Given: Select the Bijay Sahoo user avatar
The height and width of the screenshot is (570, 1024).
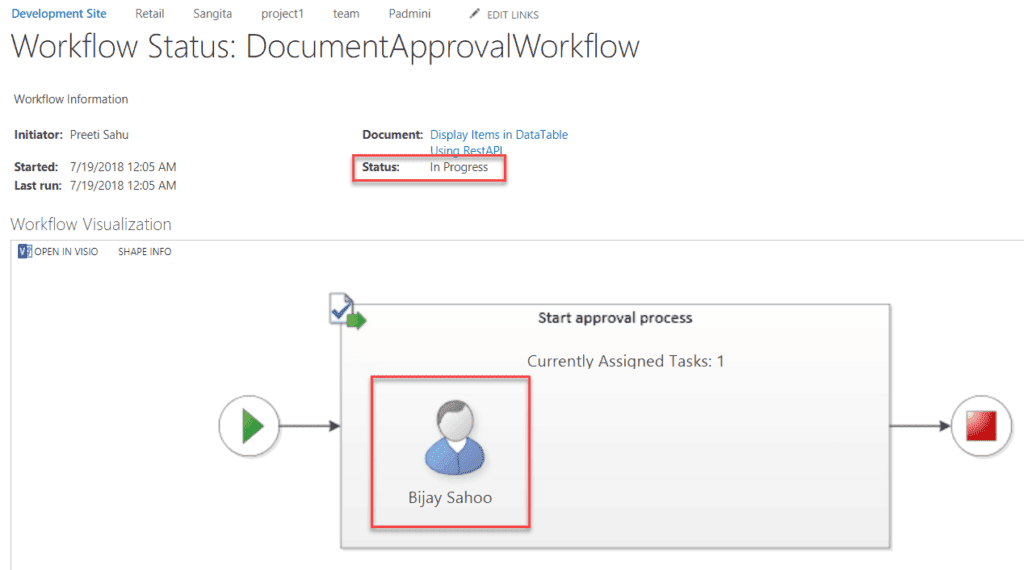Looking at the screenshot, I should pyautogui.click(x=455, y=437).
